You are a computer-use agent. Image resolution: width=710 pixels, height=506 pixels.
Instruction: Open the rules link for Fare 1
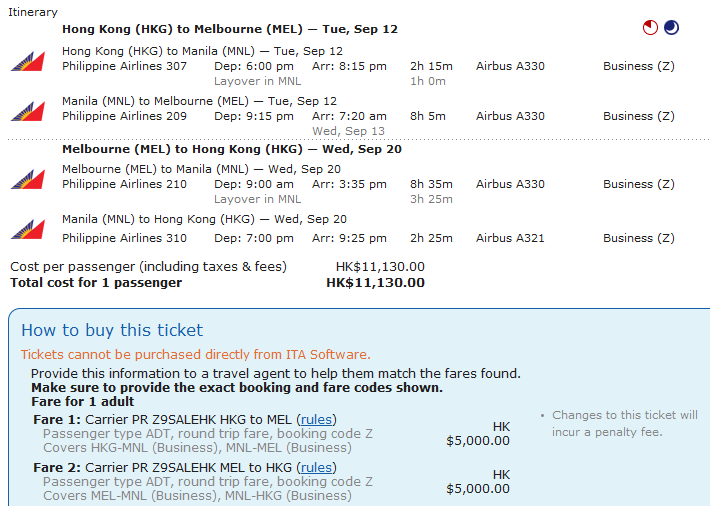pyautogui.click(x=316, y=419)
